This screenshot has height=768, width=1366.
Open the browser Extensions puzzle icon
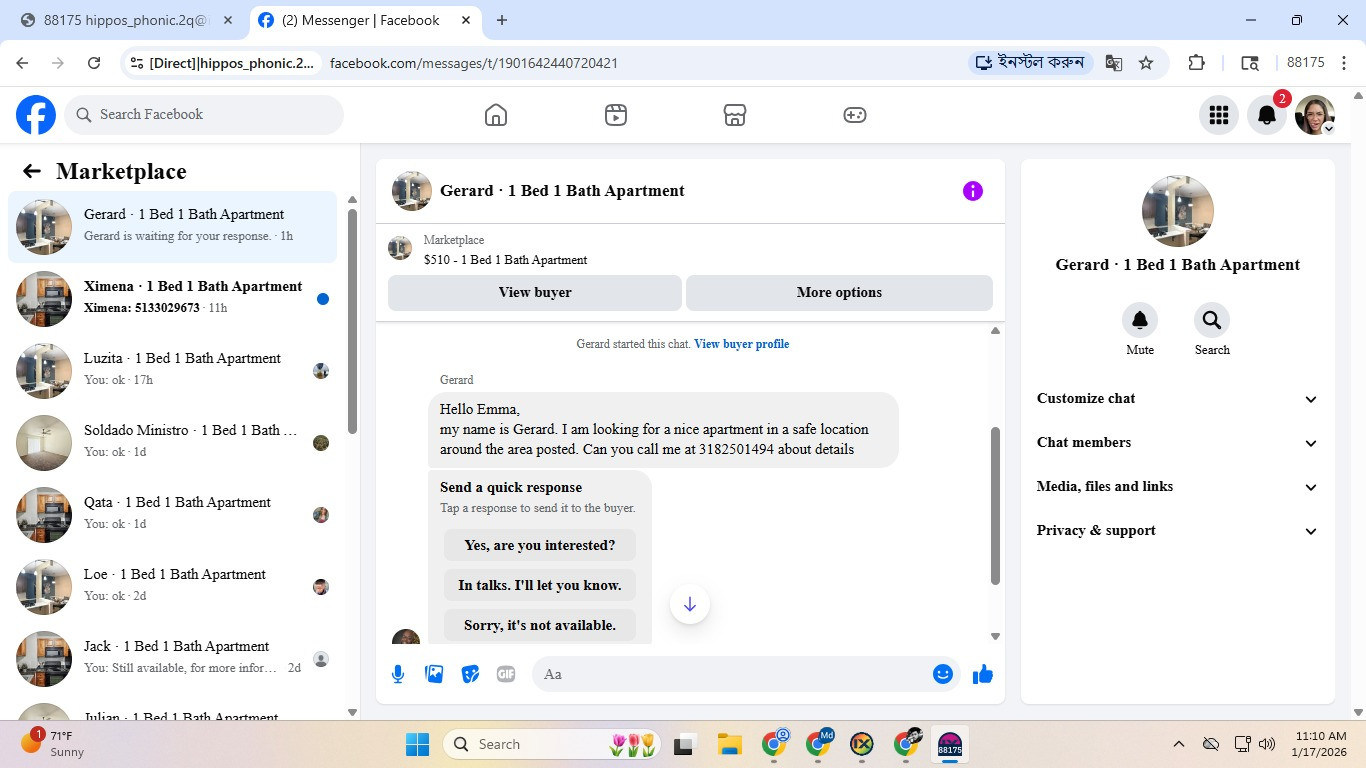point(1197,63)
